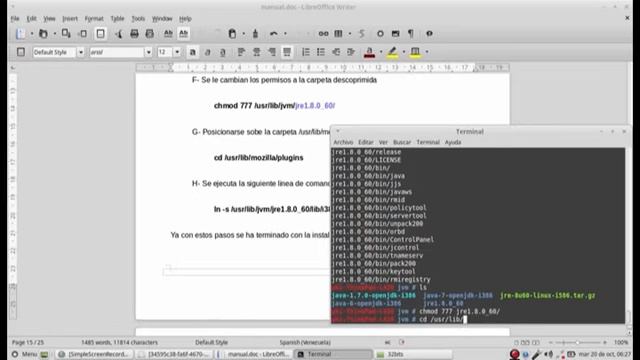Click the Open file icon in toolbar
The image size is (640, 360).
coord(43,33)
